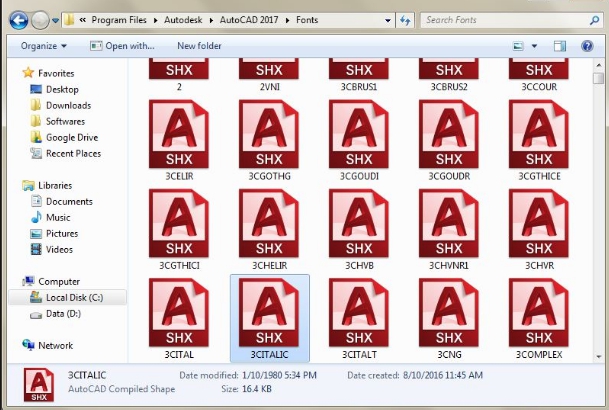This screenshot has width=609, height=410.
Task: Expand the Autodesk breadcrumb arrow
Action: [211, 20]
